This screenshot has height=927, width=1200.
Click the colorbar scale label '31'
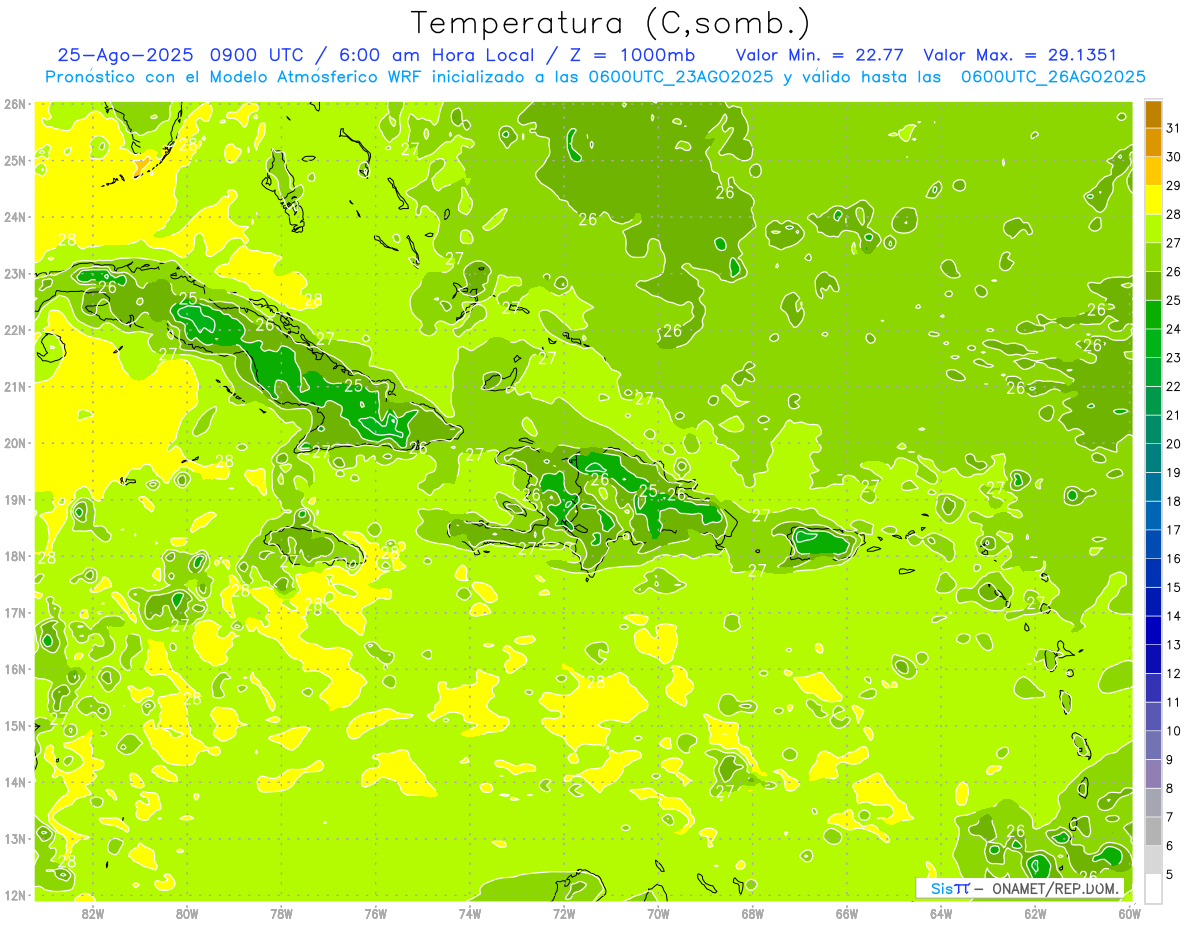[1173, 129]
